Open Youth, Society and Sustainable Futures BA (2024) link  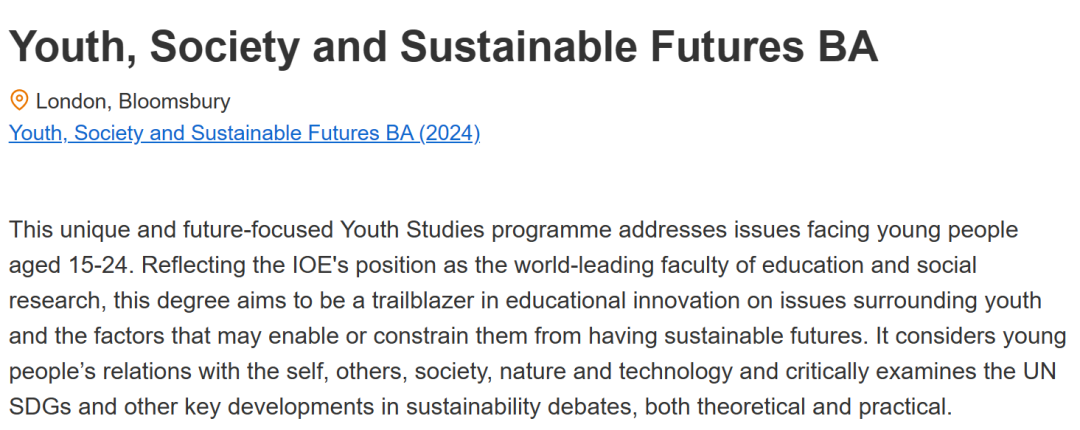[244, 133]
